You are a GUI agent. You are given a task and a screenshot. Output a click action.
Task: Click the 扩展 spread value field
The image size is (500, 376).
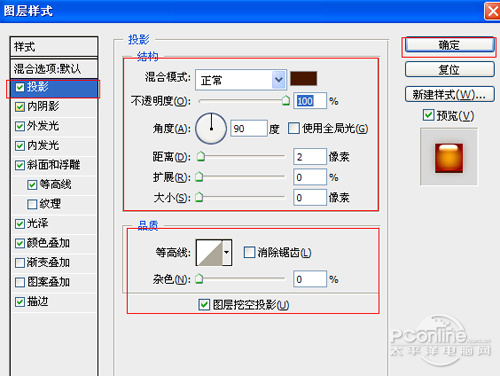(310, 177)
